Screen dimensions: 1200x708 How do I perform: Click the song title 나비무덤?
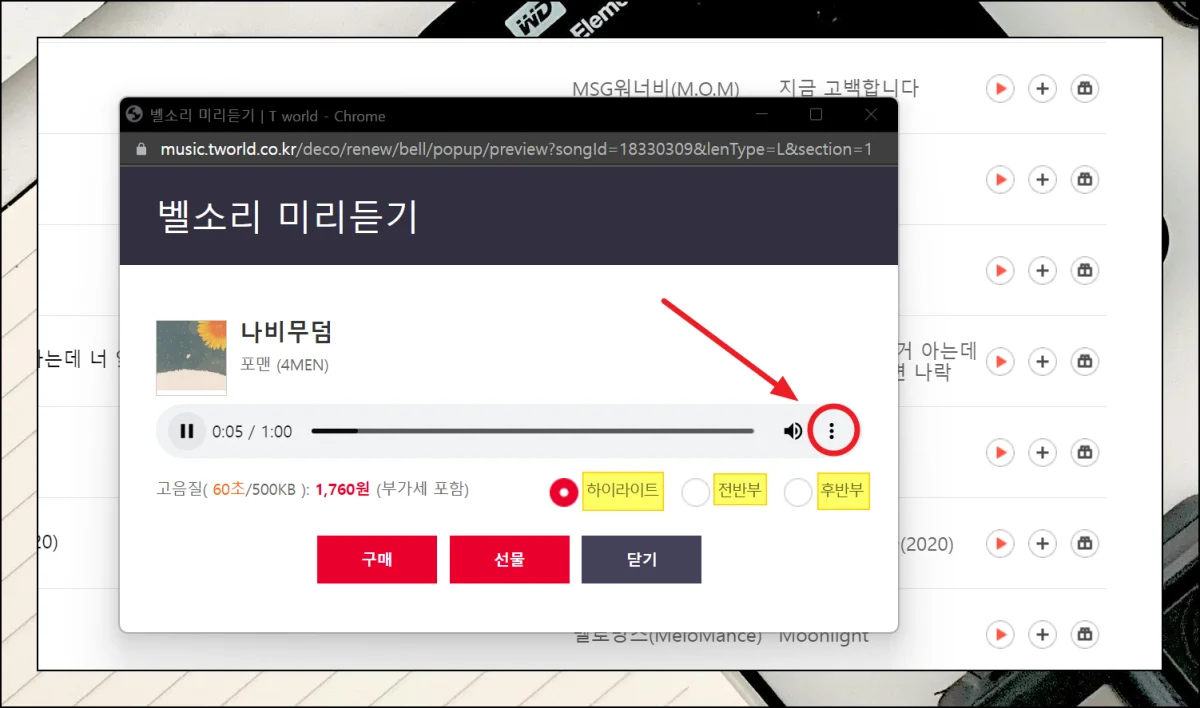click(x=286, y=332)
